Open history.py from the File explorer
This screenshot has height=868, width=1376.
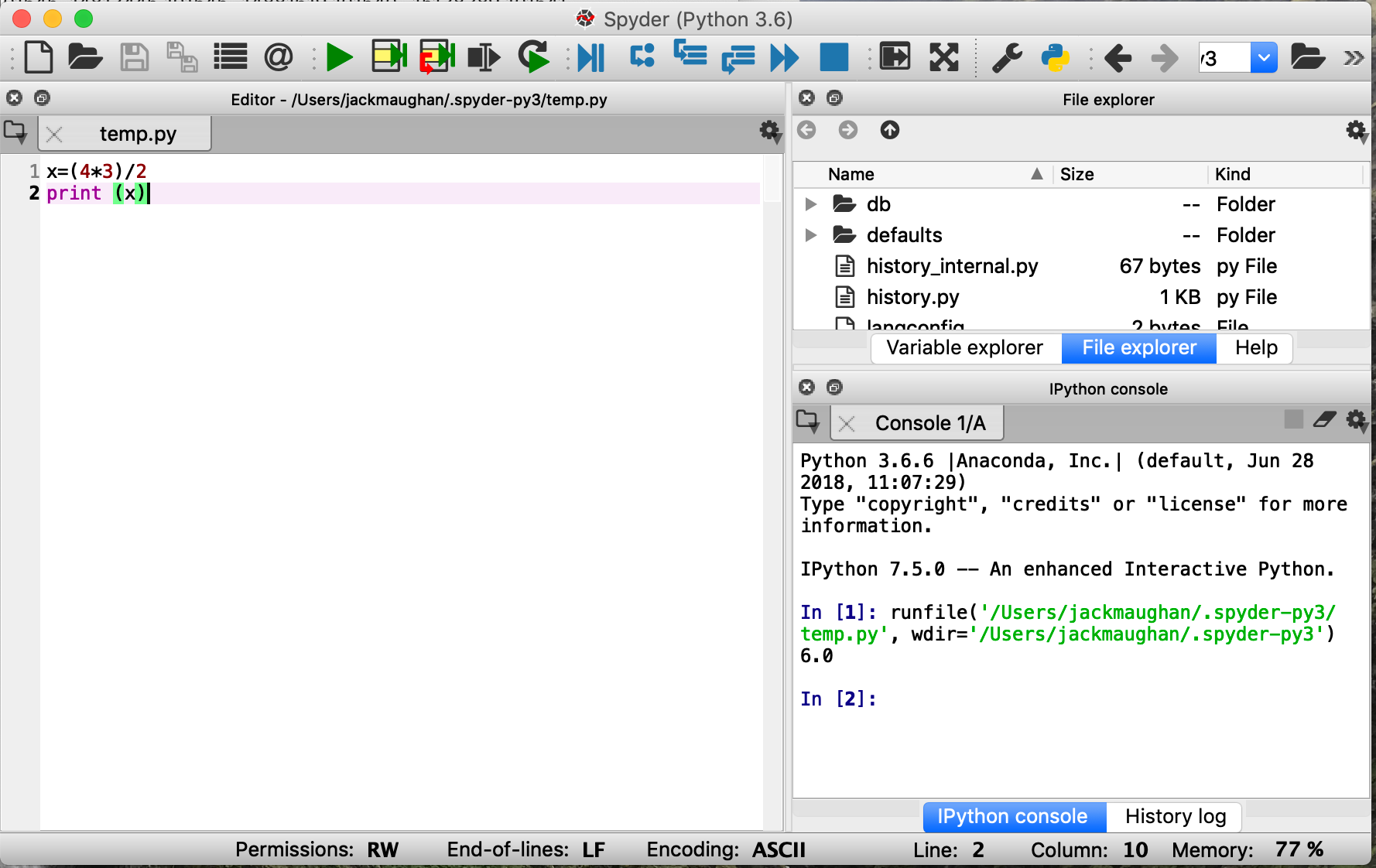tap(912, 296)
